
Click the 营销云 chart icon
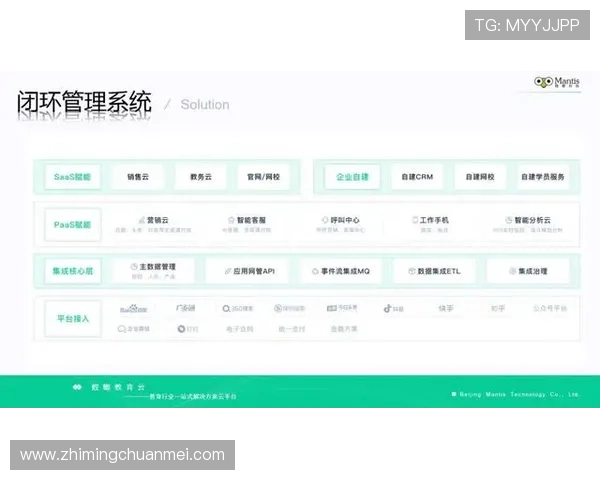[x=142, y=220]
